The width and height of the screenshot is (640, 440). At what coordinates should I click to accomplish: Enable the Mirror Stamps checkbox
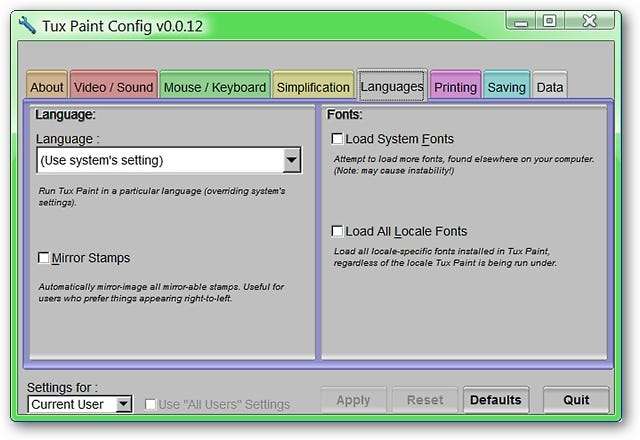point(43,258)
